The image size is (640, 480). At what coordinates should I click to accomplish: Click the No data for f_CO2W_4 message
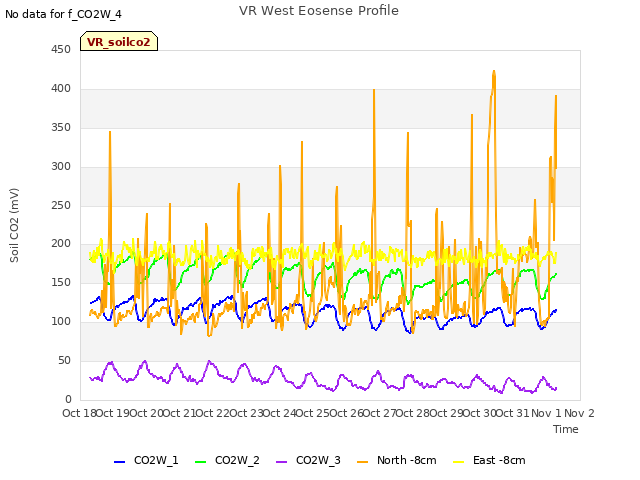(63, 14)
